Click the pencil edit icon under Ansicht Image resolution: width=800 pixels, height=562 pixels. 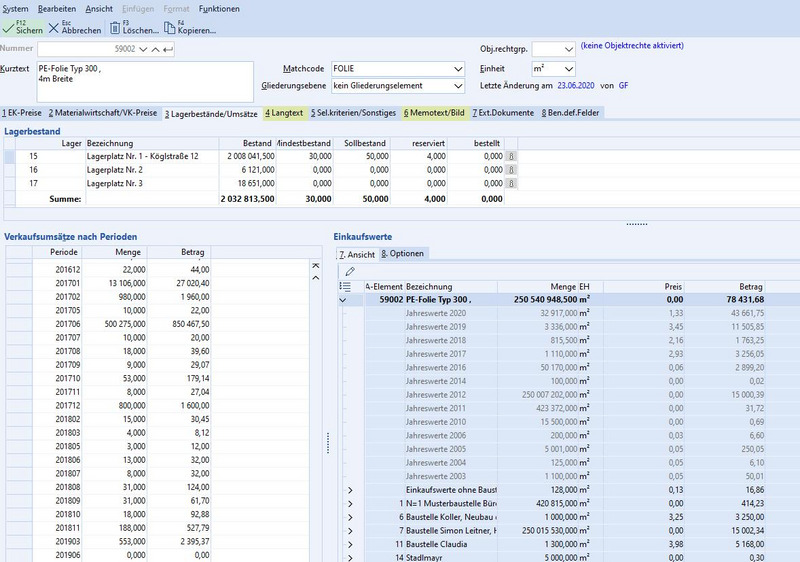tap(350, 271)
